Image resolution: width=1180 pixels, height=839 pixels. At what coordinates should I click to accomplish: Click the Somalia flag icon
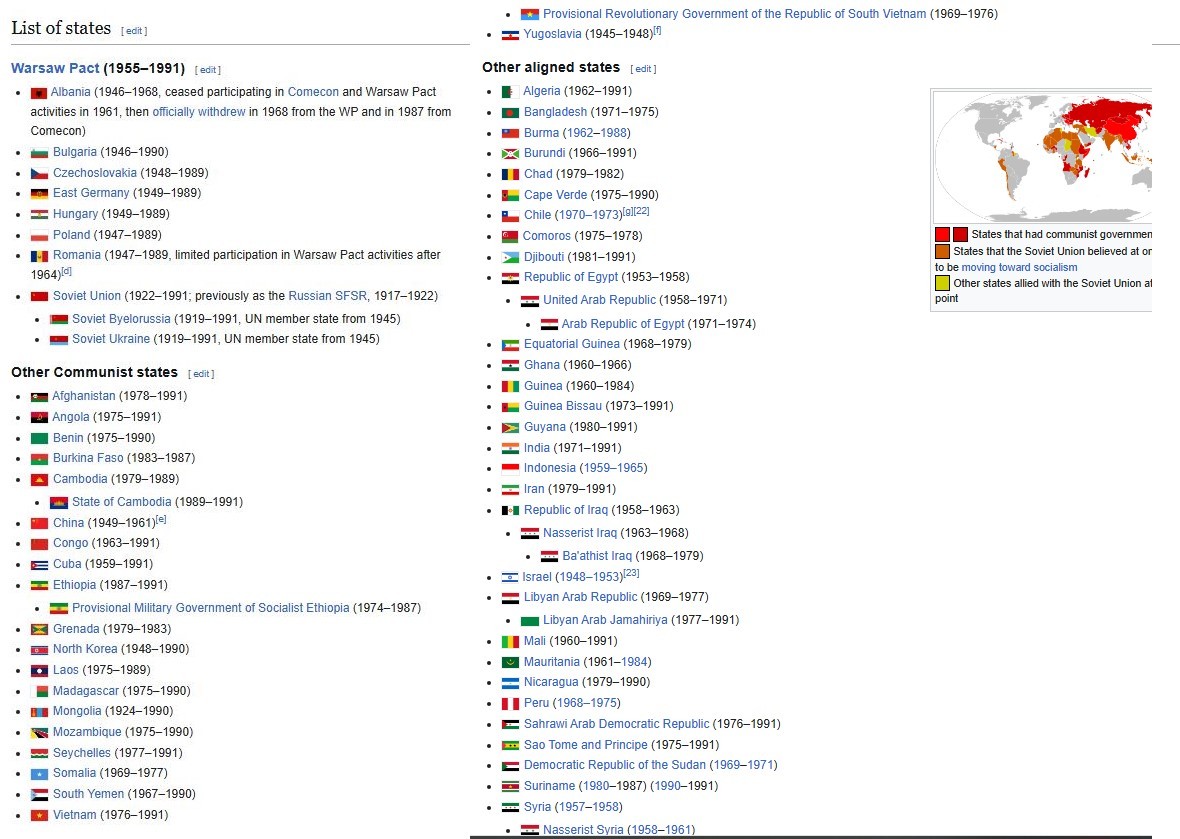coord(39,774)
